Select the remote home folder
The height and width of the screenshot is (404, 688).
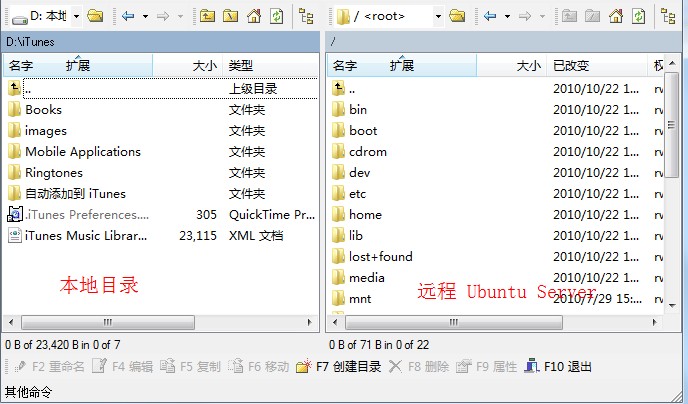496,215
